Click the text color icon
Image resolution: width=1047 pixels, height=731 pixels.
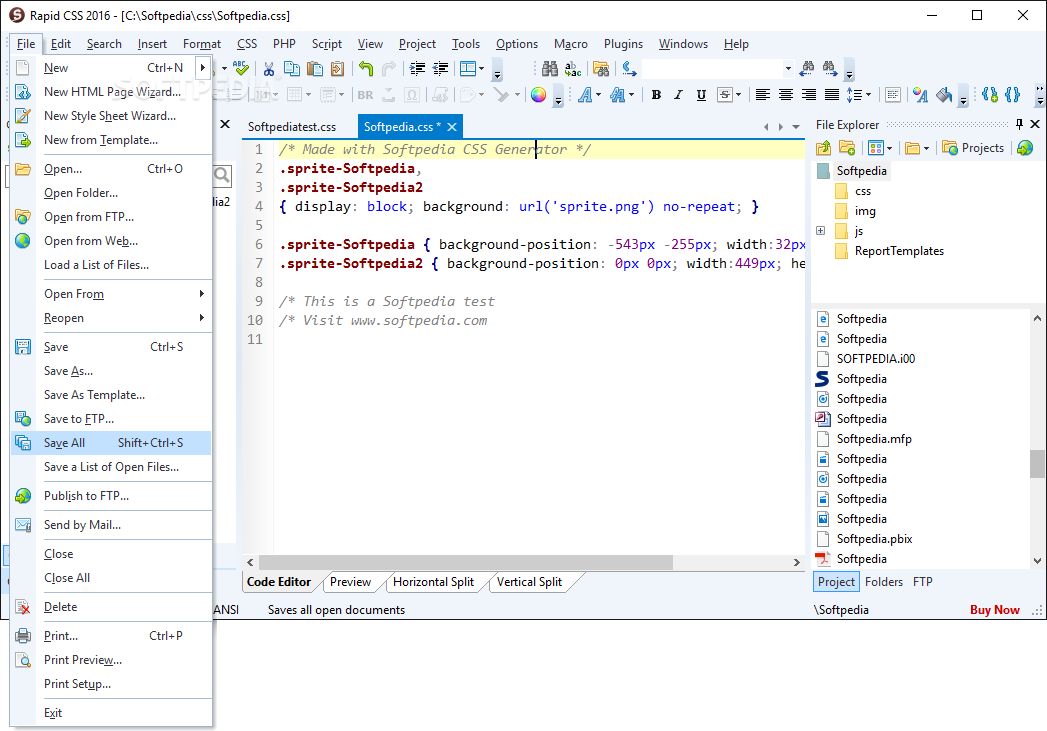coord(920,95)
